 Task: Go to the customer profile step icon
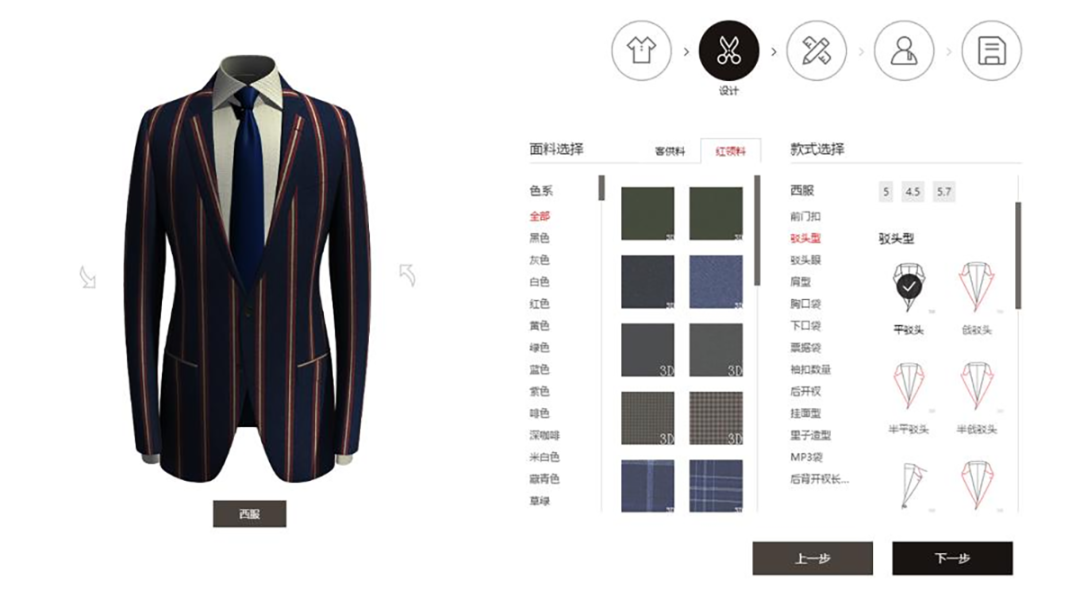click(904, 50)
